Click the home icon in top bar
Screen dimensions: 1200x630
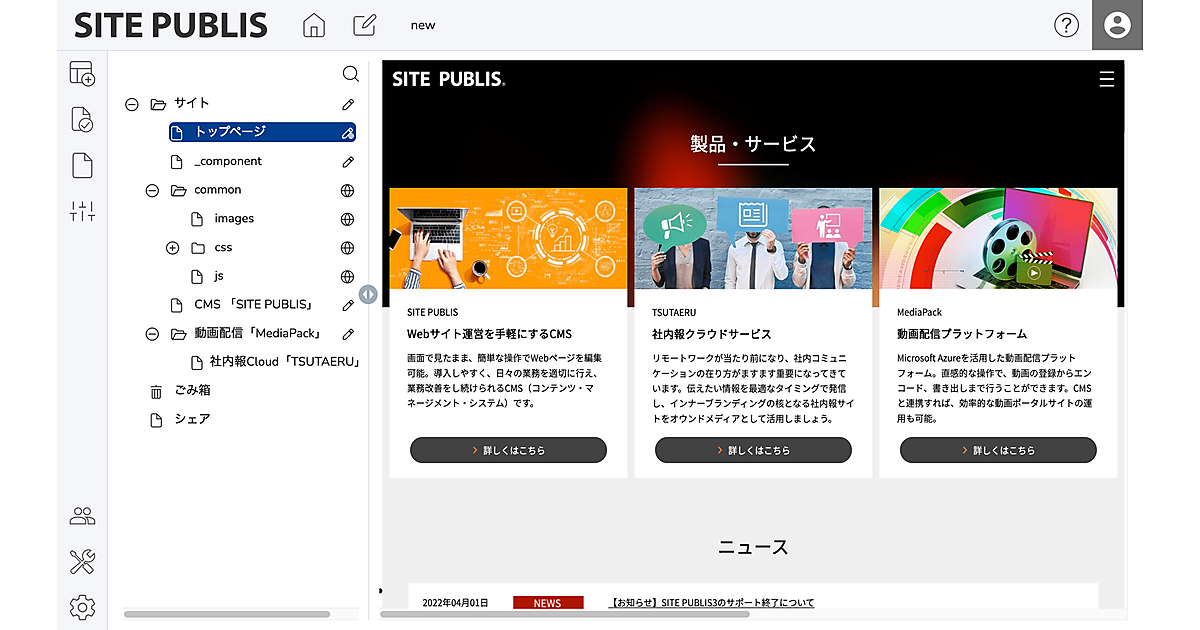[314, 25]
